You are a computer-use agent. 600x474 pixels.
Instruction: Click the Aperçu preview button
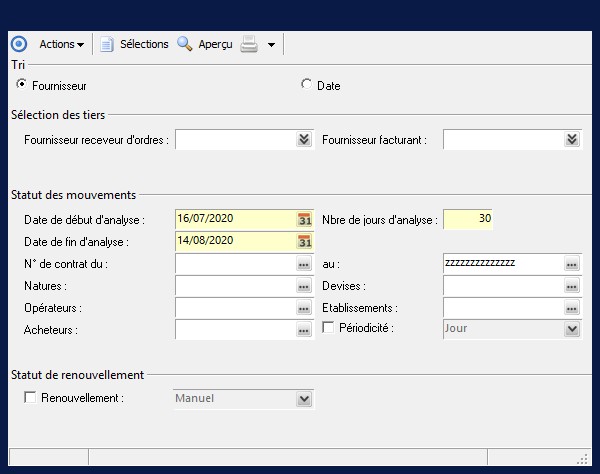(205, 44)
